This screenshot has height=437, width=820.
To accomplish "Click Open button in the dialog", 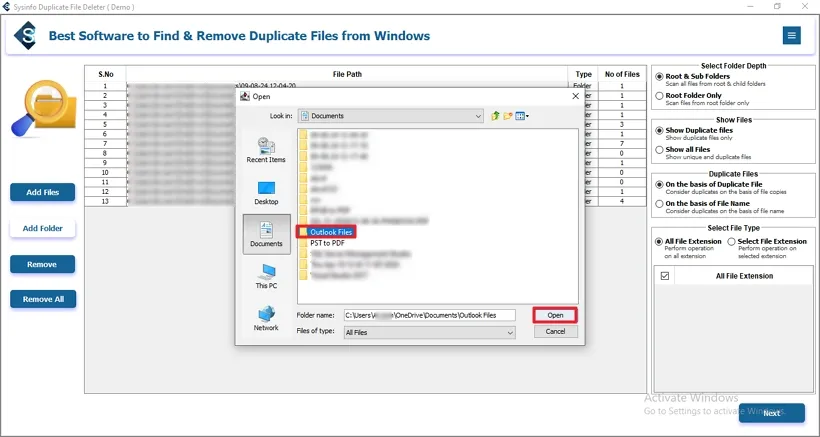I will coord(555,315).
